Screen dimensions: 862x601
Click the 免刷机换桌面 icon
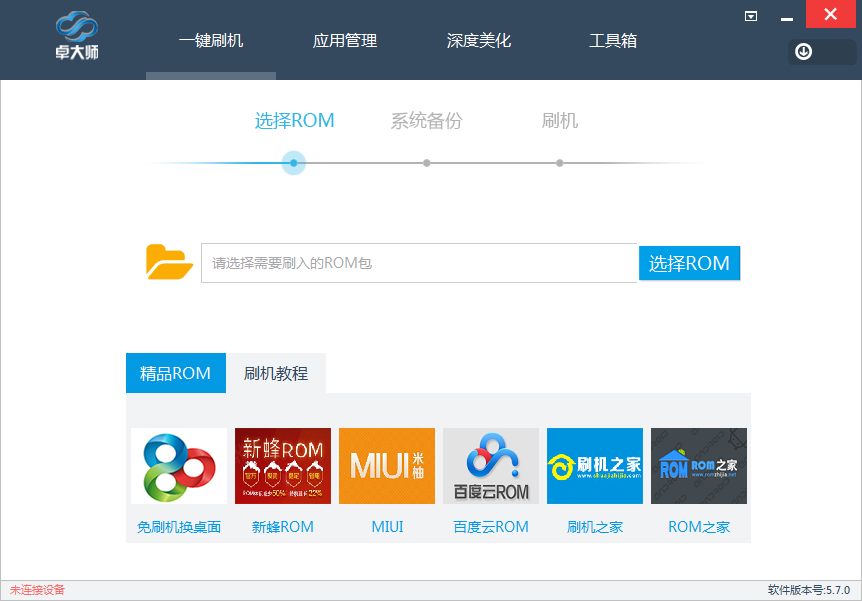click(x=178, y=465)
